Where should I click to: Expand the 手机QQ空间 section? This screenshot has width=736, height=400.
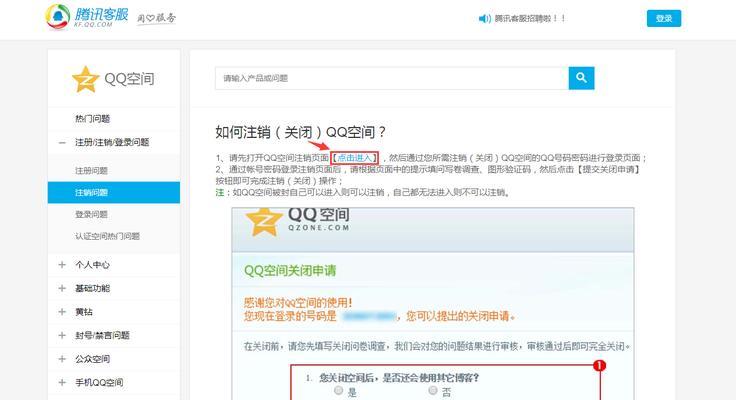coord(62,382)
